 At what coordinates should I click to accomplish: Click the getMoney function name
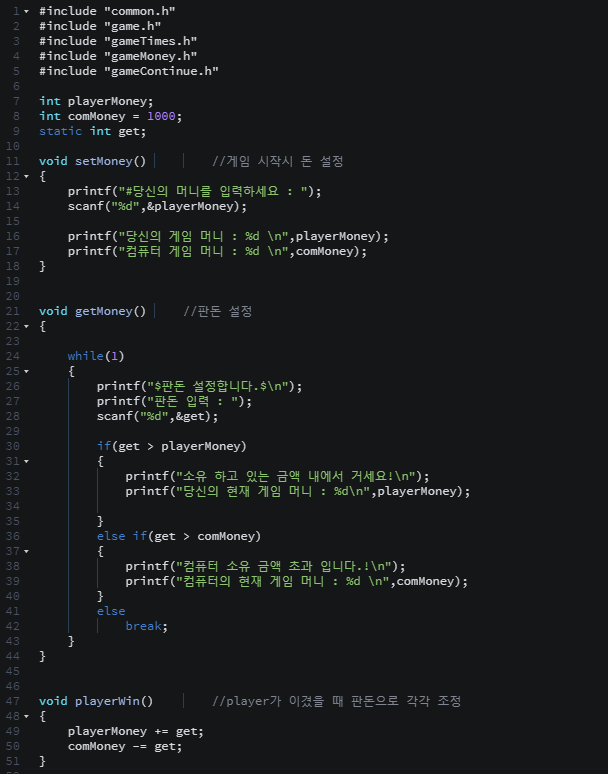[x=103, y=311]
